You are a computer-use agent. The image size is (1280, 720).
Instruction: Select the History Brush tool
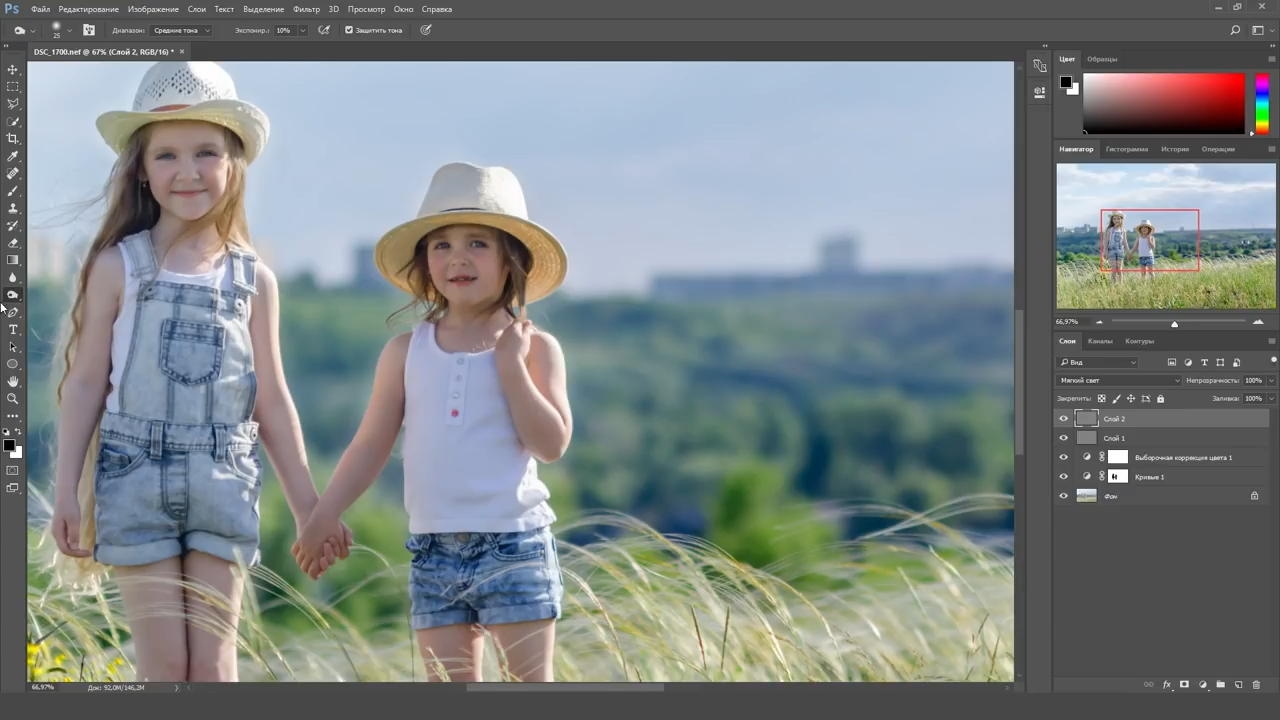point(13,225)
